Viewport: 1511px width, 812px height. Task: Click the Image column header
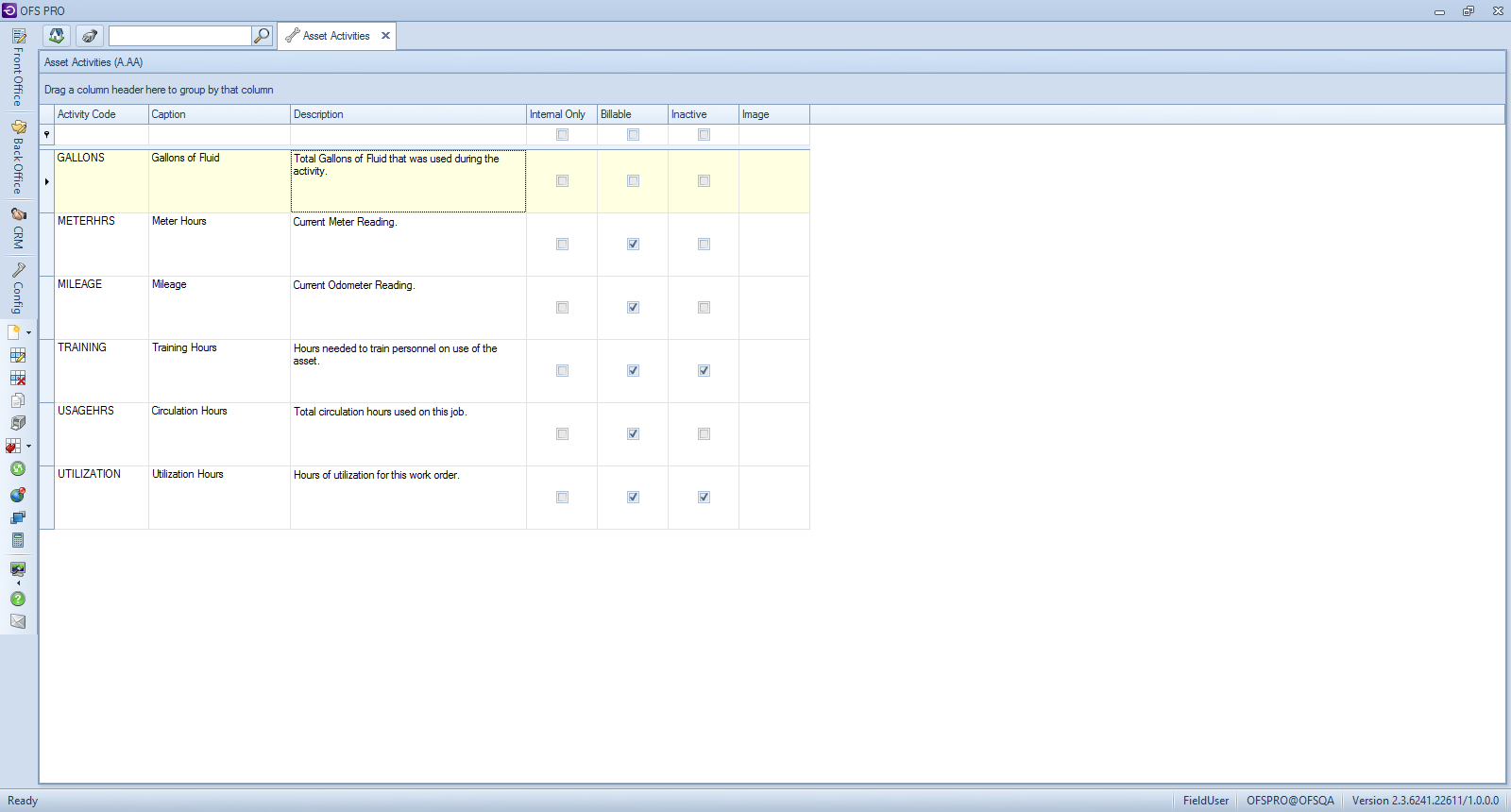point(774,114)
